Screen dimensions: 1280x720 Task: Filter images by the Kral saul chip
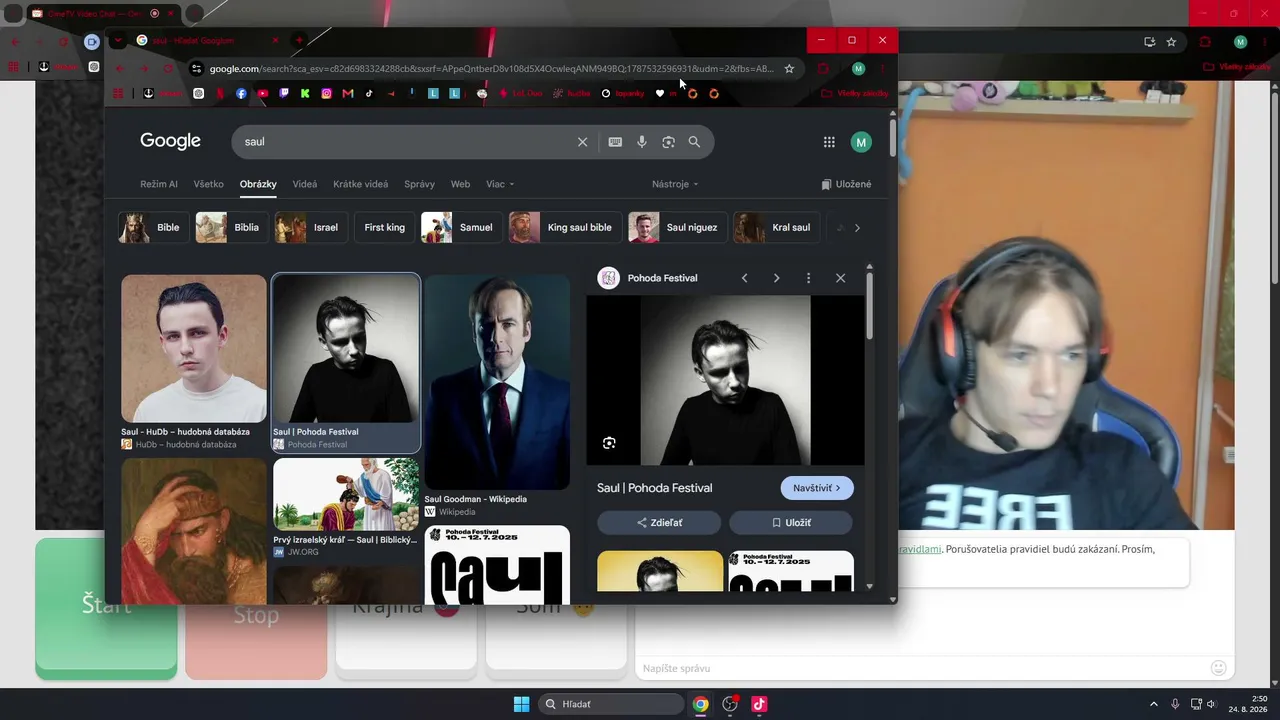pyautogui.click(x=777, y=227)
